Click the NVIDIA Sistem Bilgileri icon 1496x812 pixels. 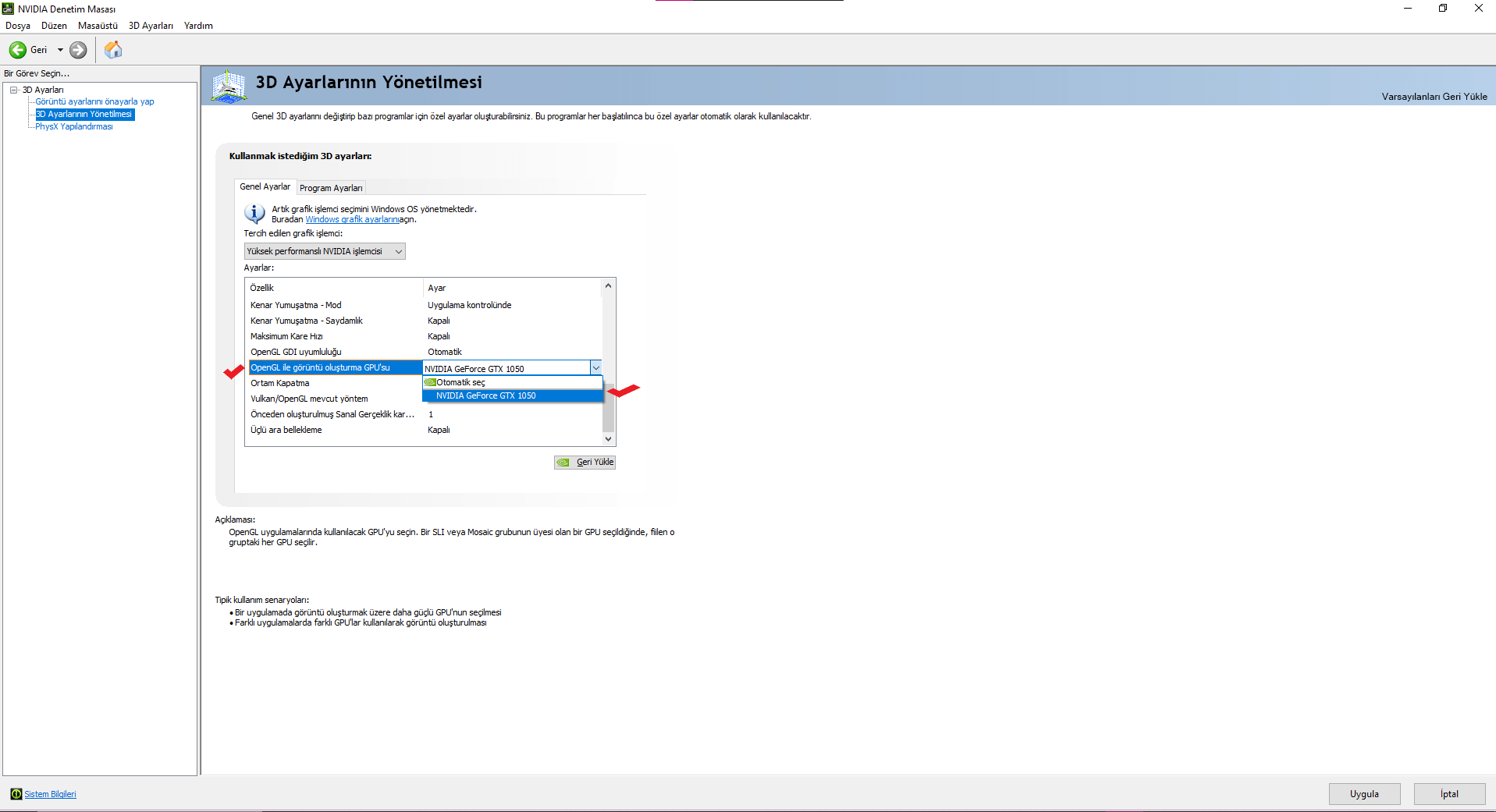pyautogui.click(x=16, y=794)
